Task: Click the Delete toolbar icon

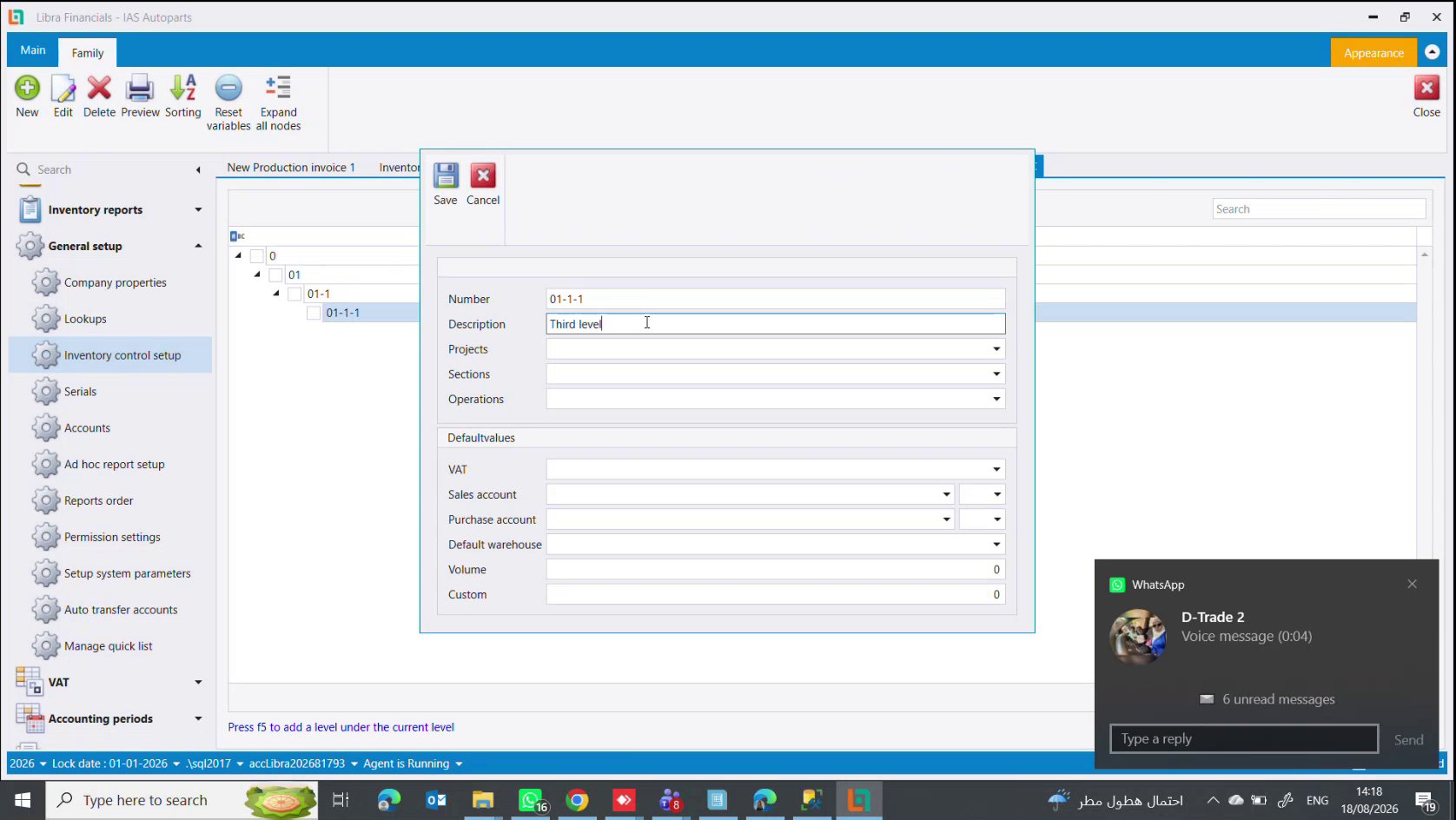Action: coord(99,89)
